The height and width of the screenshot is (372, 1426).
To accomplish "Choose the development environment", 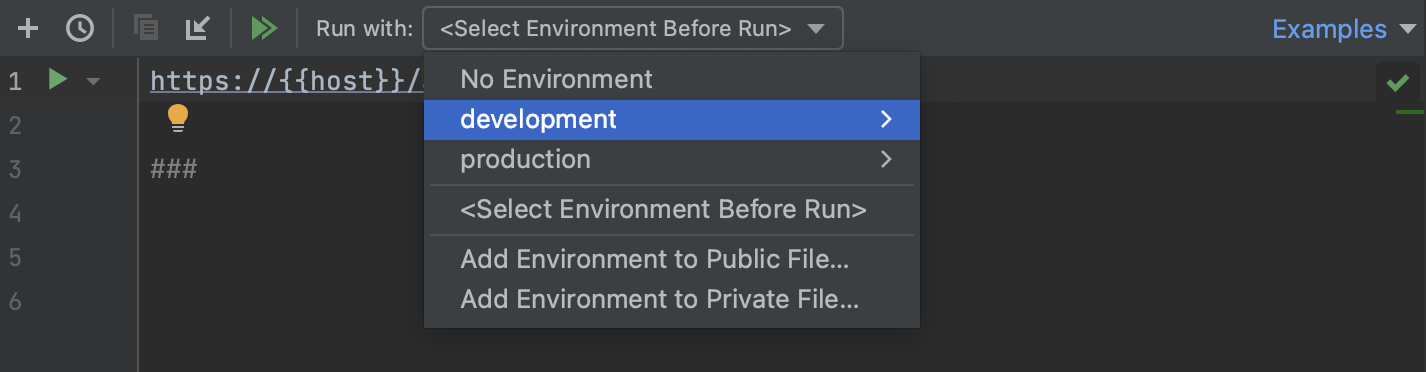I will 672,119.
